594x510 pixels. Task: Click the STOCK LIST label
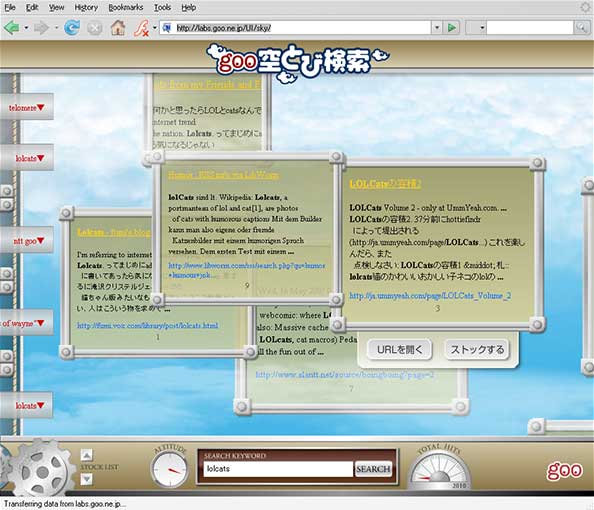(x=99, y=467)
